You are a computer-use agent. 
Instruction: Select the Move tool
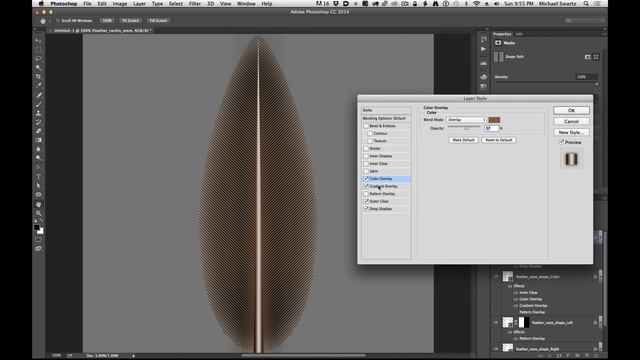coord(38,40)
